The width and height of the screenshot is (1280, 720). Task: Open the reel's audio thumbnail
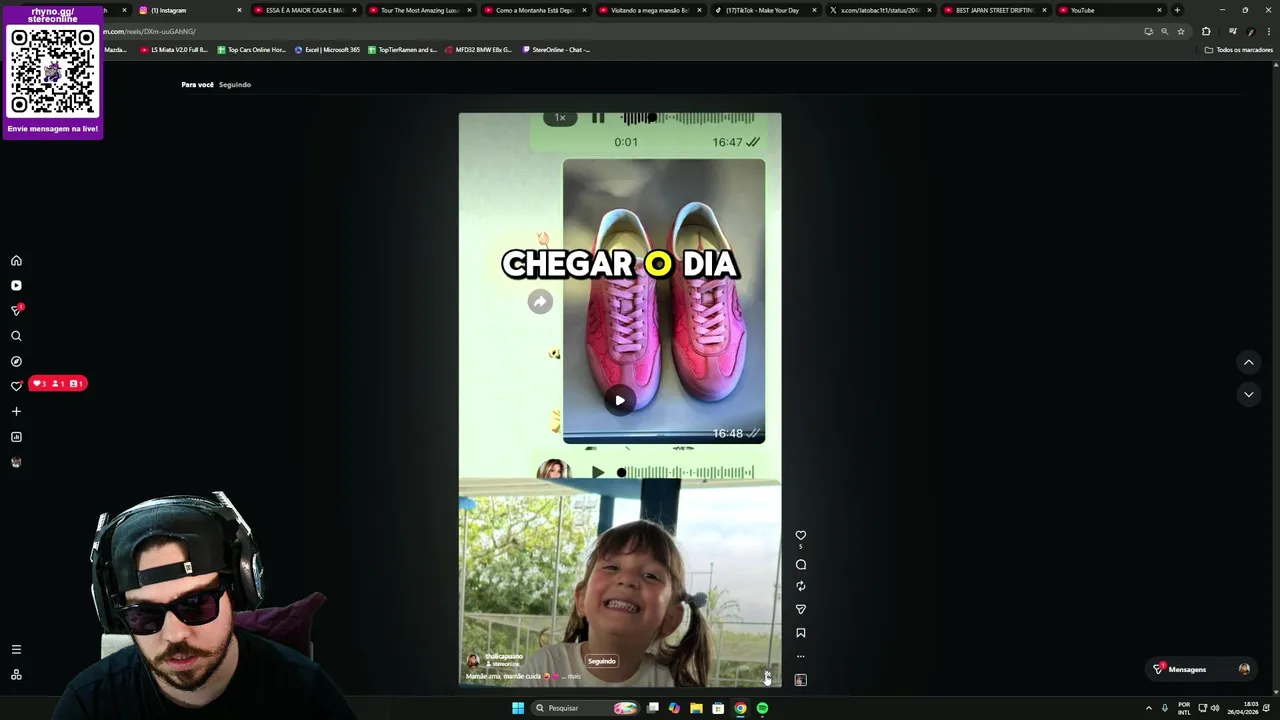800,680
